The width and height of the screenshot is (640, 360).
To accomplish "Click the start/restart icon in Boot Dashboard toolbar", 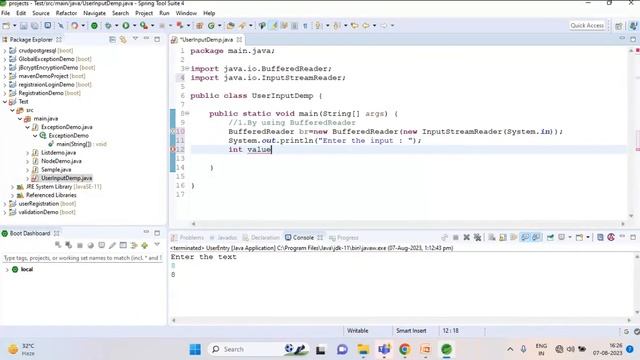I will pos(58,245).
